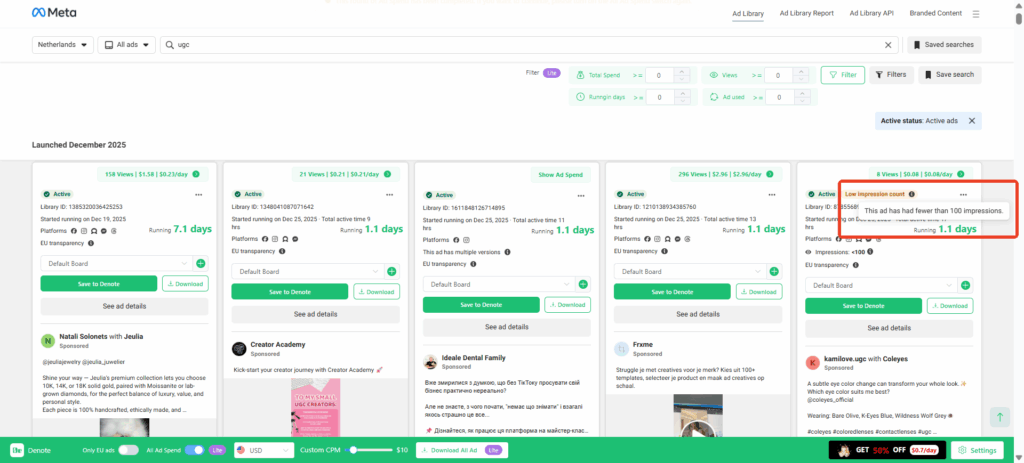Open the Netherlands country dropdown
The height and width of the screenshot is (463, 1024).
62,45
